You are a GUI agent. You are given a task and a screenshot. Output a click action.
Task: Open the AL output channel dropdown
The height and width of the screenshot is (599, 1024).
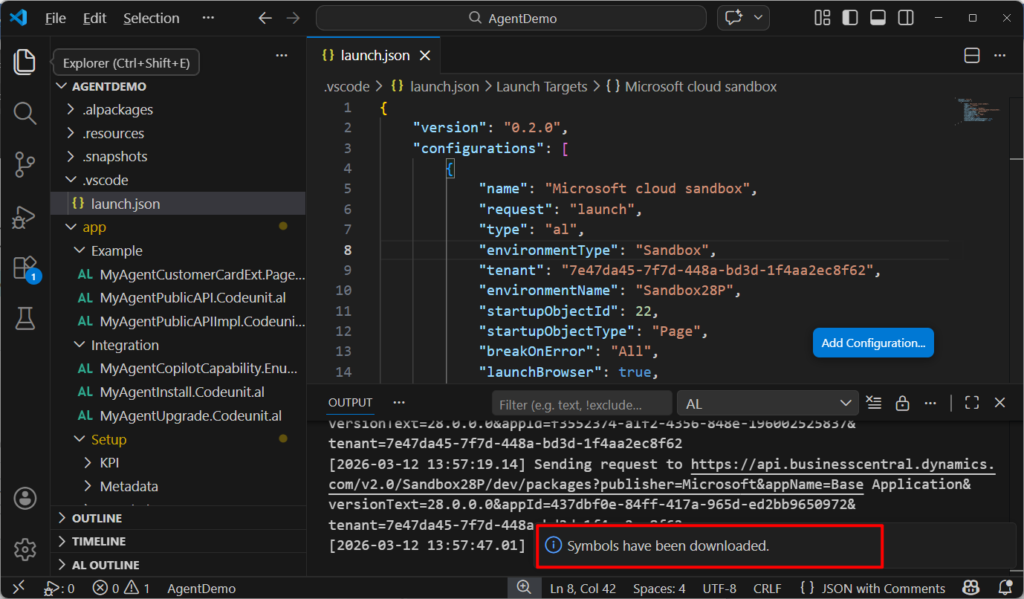[x=767, y=403]
